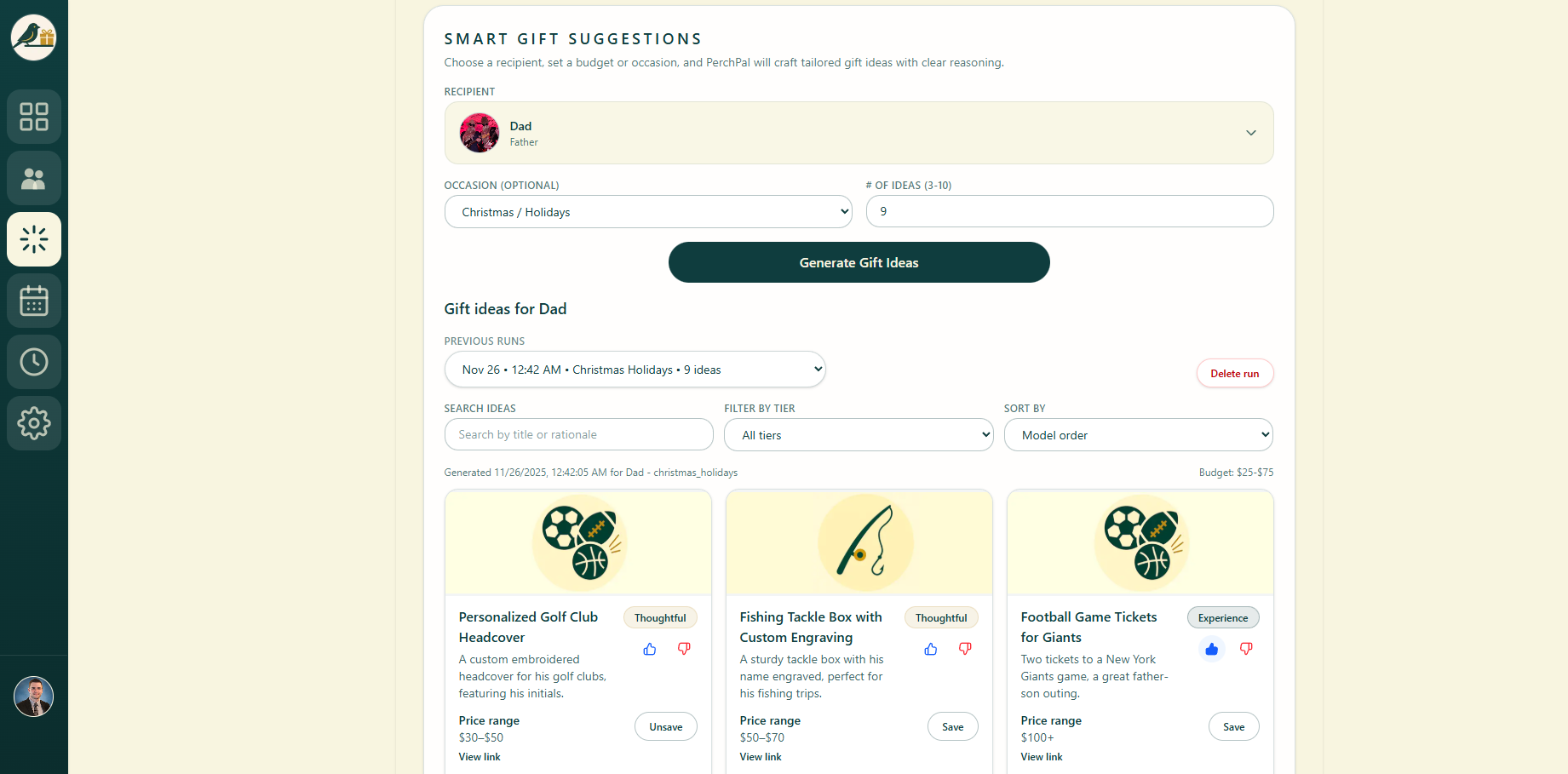Viewport: 1568px width, 774px height.
Task: Click the Experience tag on Football Game Tickets
Action: pos(1223,617)
